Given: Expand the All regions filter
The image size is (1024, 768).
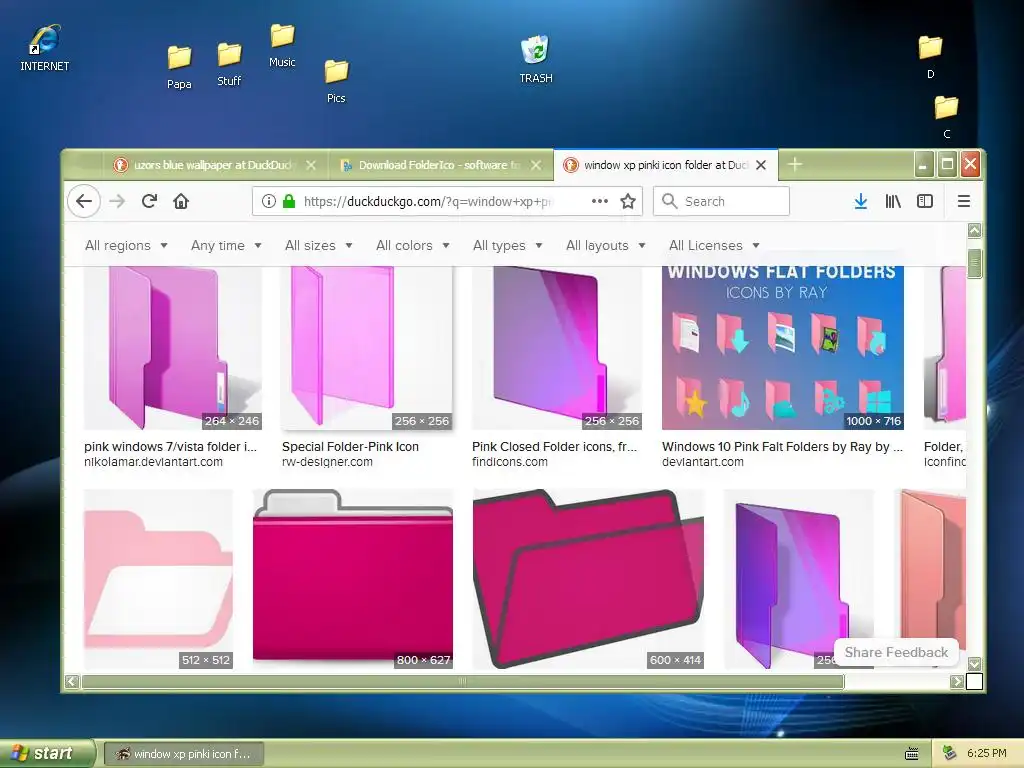Looking at the screenshot, I should pyautogui.click(x=126, y=246).
